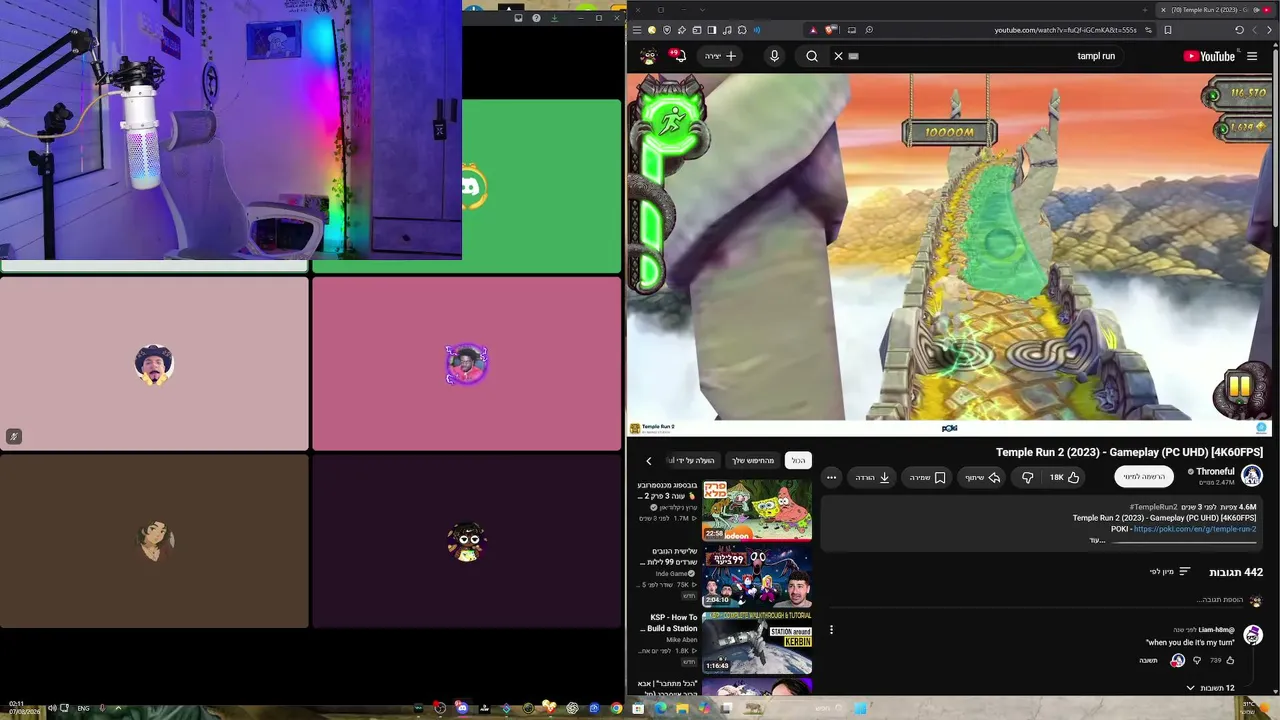The width and height of the screenshot is (1280, 720).
Task: Select the owl avatar tile in Discord call
Action: (x=466, y=541)
